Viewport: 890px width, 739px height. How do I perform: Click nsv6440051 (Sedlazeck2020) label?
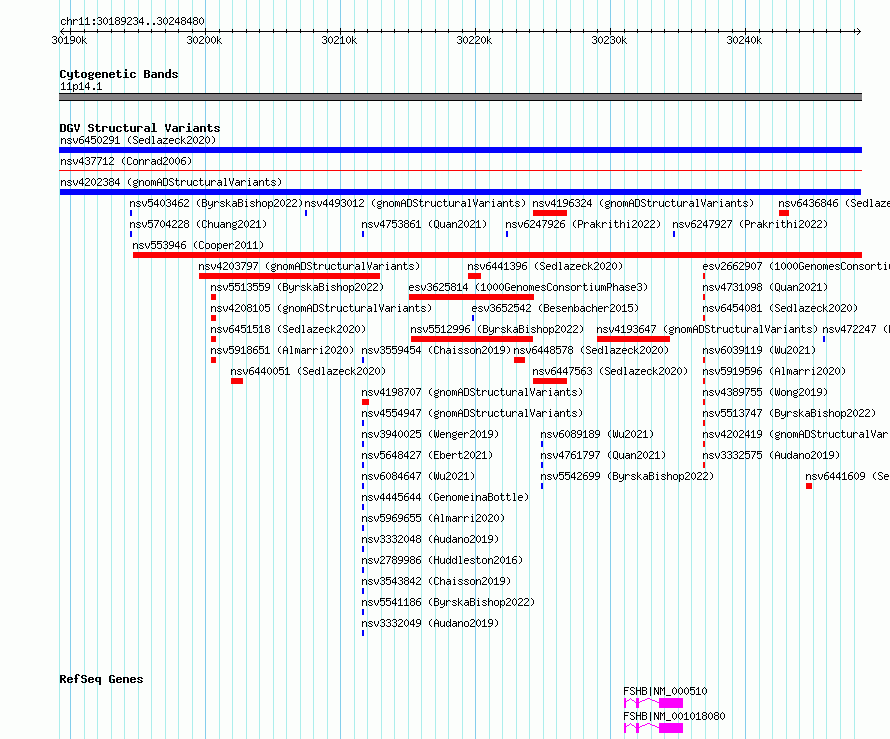pos(308,371)
